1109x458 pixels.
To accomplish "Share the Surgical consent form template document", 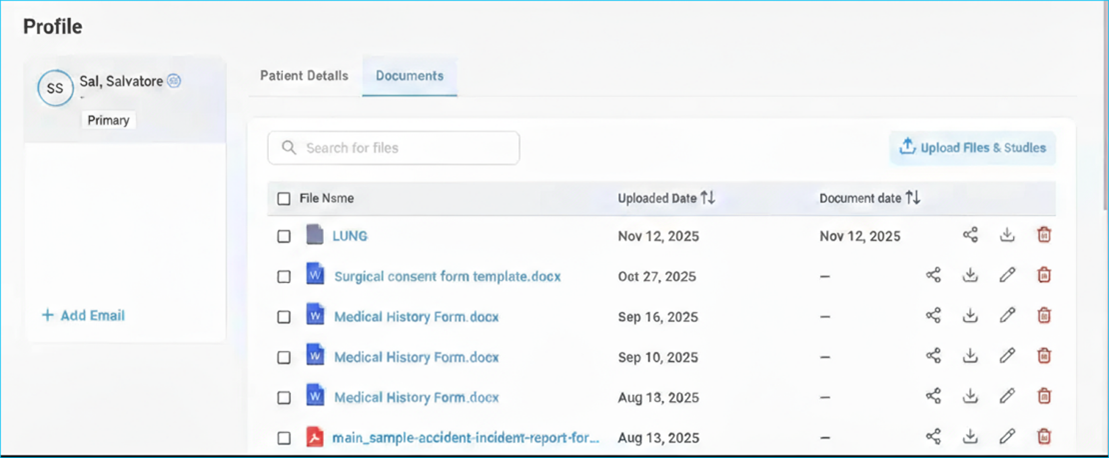I will [933, 275].
